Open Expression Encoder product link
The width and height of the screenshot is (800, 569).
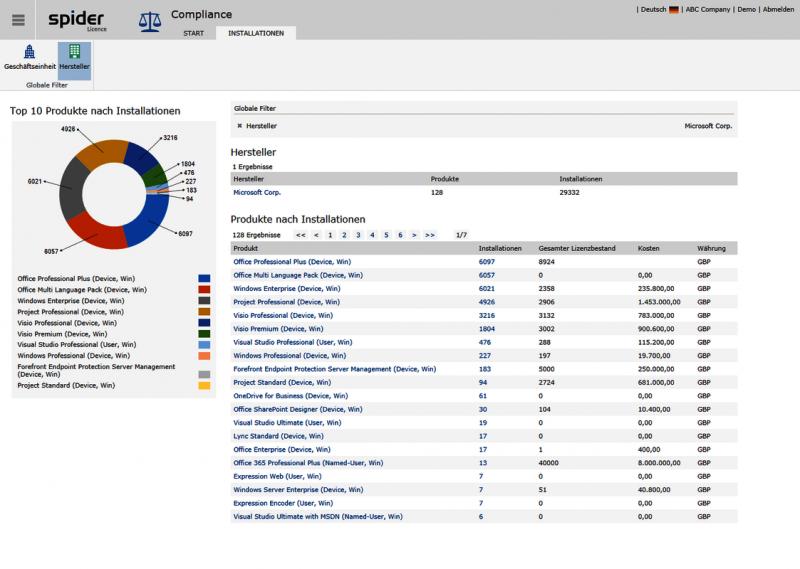coord(283,503)
